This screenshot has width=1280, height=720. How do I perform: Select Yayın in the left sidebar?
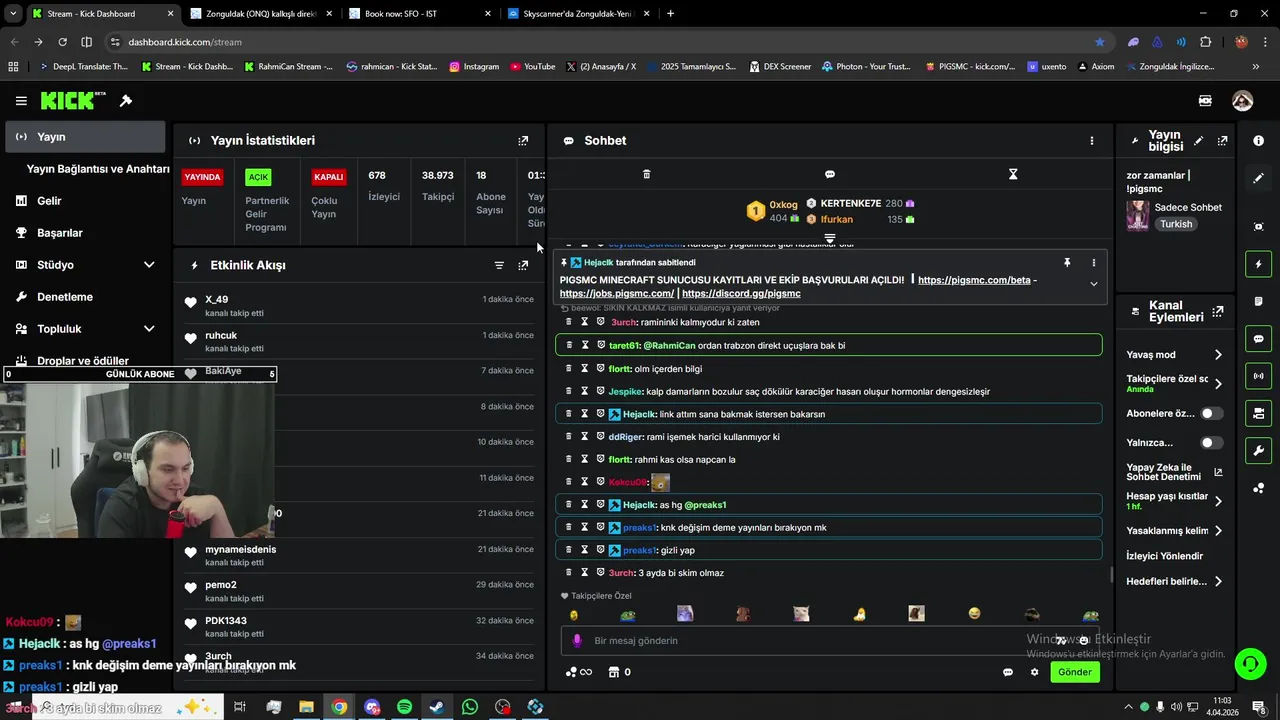(84, 137)
